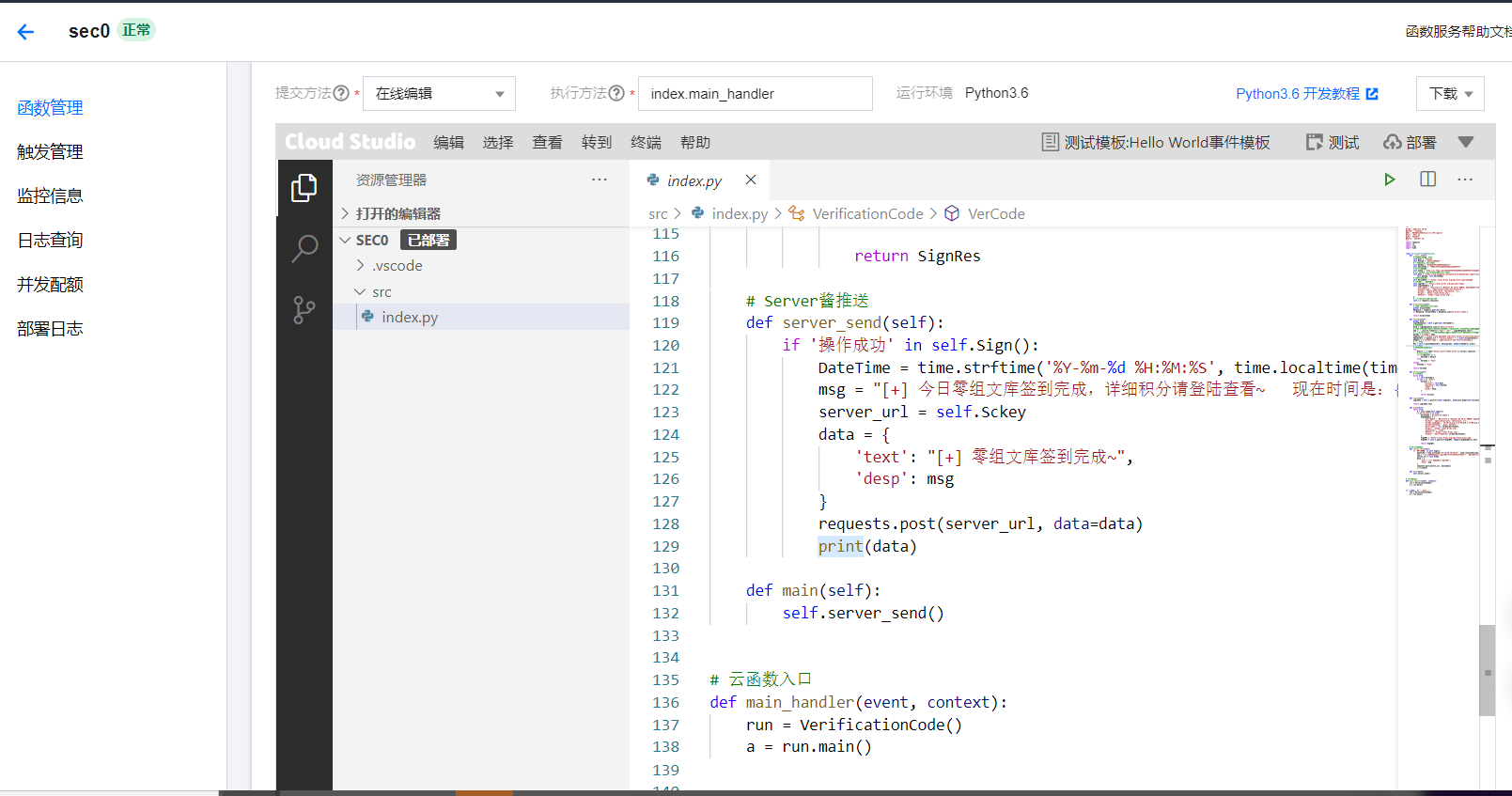Open the 帮助 menu
The image size is (1512, 796).
695,142
